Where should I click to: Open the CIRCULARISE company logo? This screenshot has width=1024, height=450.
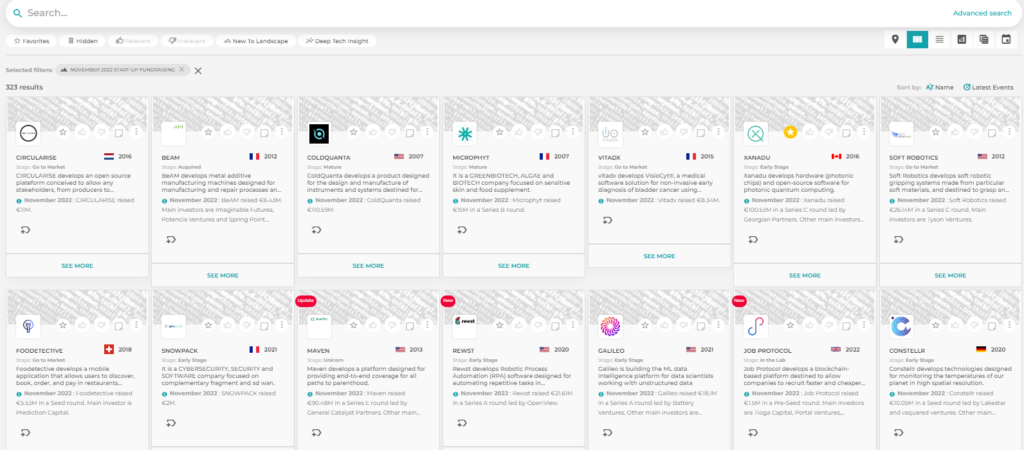[x=28, y=133]
